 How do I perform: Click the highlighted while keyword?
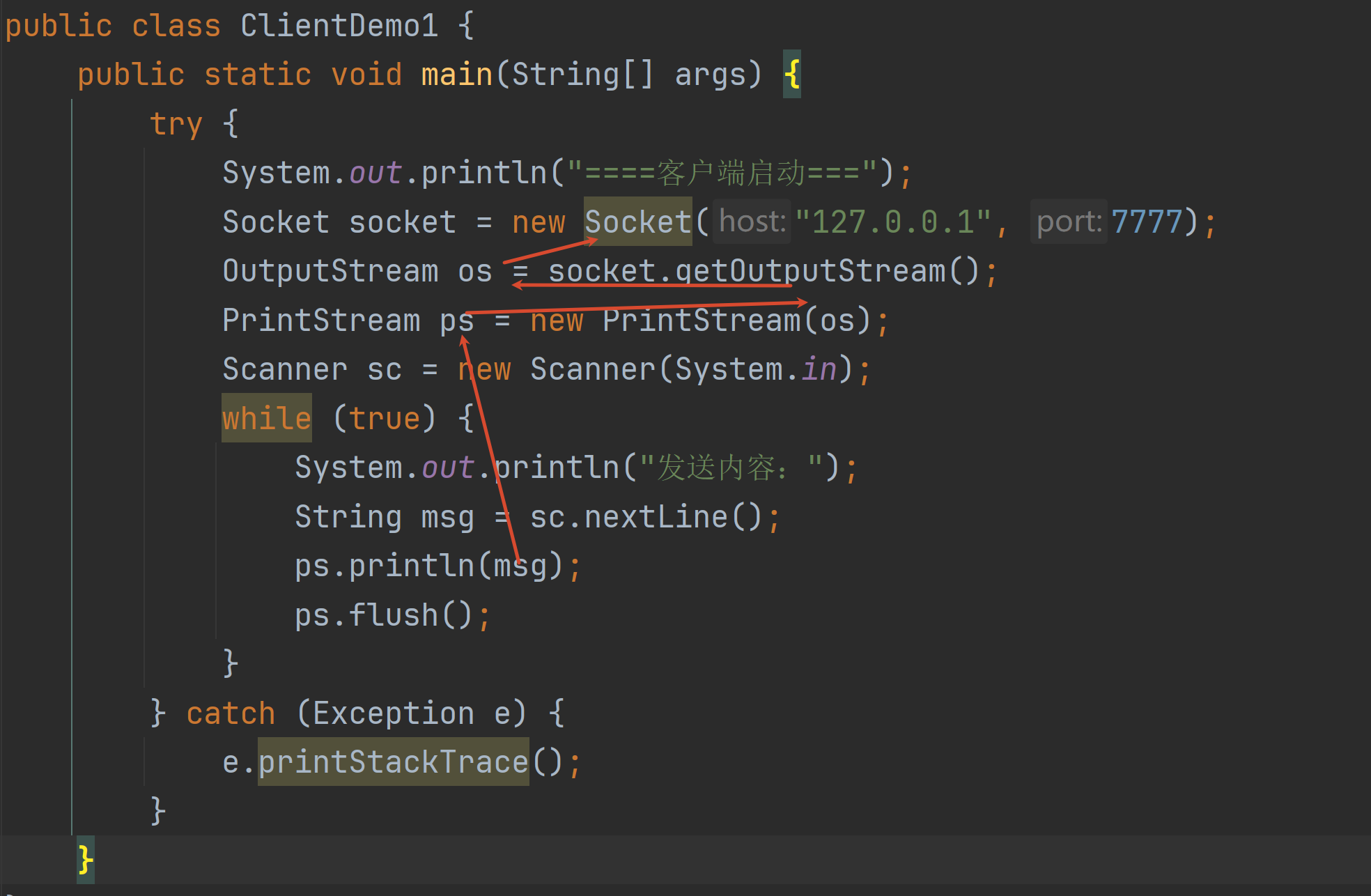(x=266, y=419)
